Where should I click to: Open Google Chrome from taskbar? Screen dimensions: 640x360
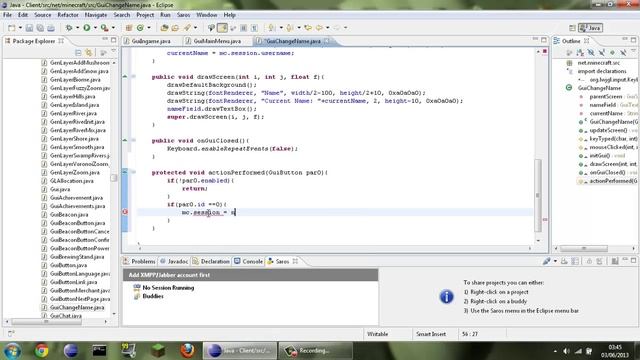41,351
